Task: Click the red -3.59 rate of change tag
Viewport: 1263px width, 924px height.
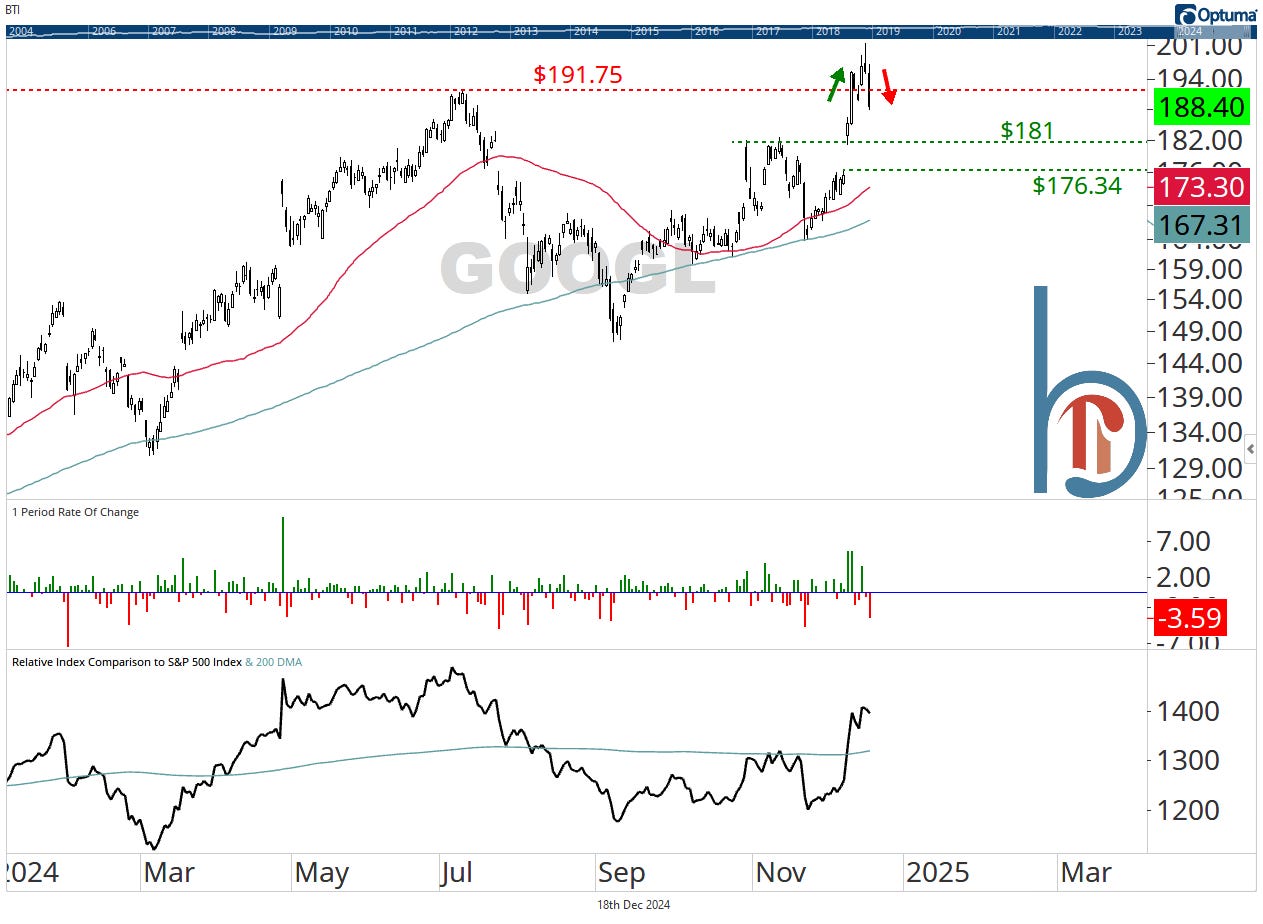Action: (1189, 617)
